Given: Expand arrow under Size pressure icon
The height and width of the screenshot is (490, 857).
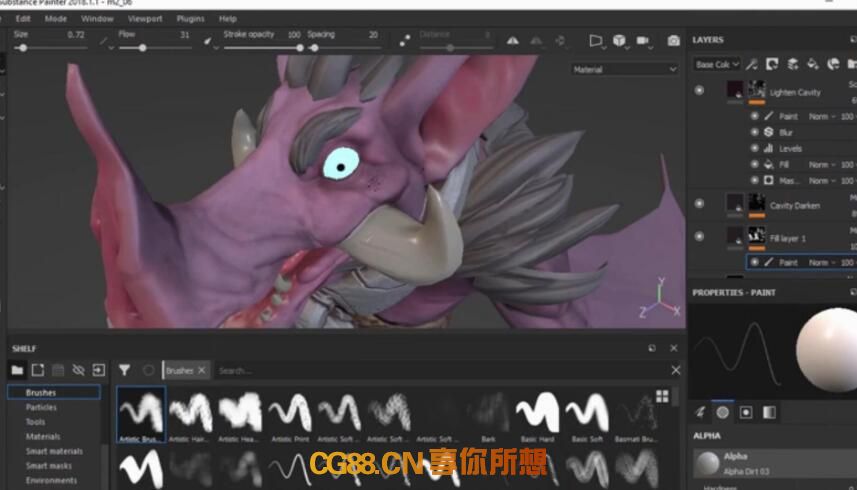Looking at the screenshot, I should 111,49.
